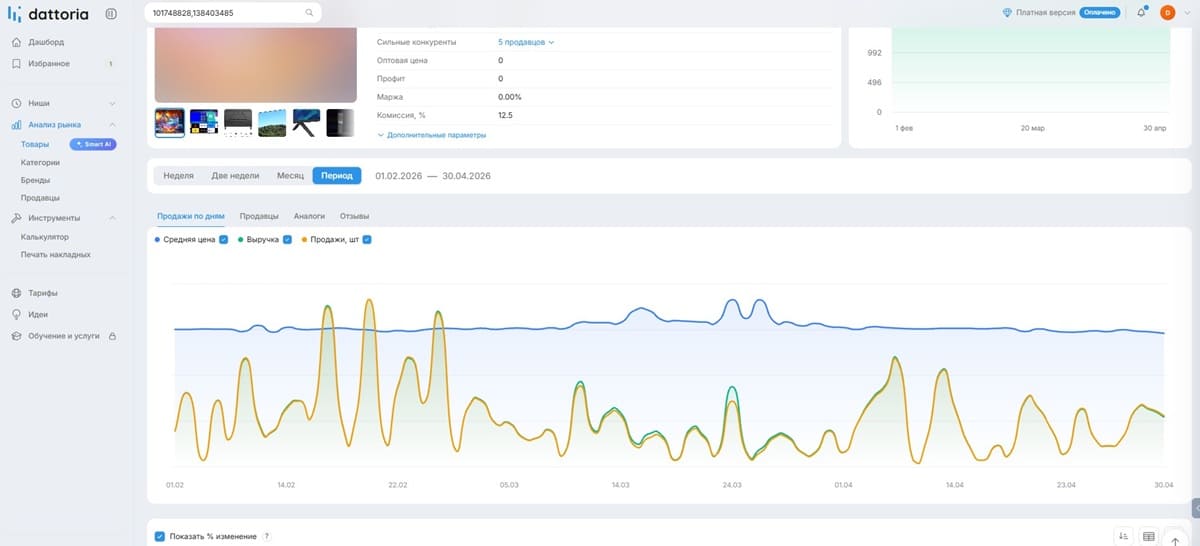Click the diamond icon near Платная версия
The image size is (1200, 546).
(1007, 13)
